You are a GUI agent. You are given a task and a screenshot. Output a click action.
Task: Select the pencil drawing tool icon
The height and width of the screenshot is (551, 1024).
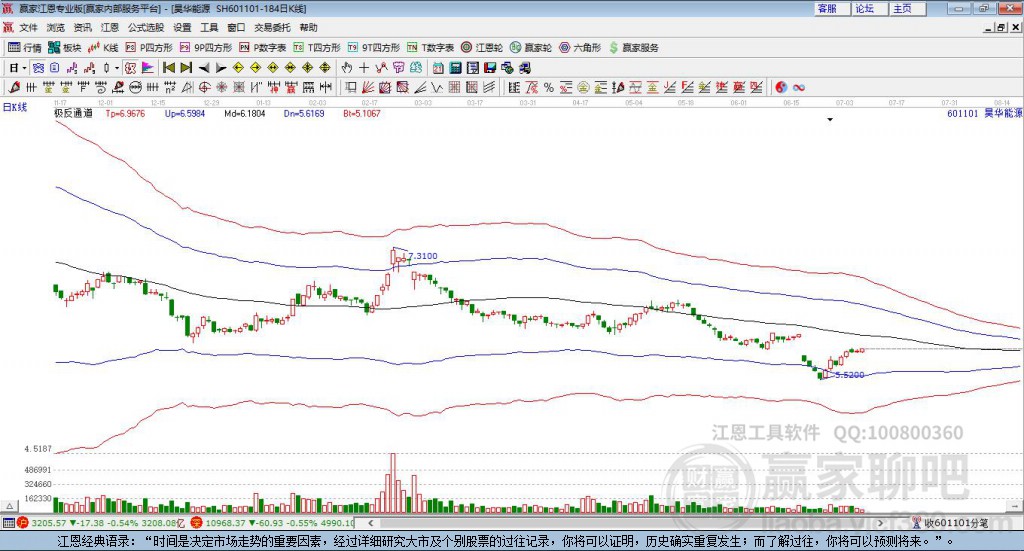(x=14, y=87)
